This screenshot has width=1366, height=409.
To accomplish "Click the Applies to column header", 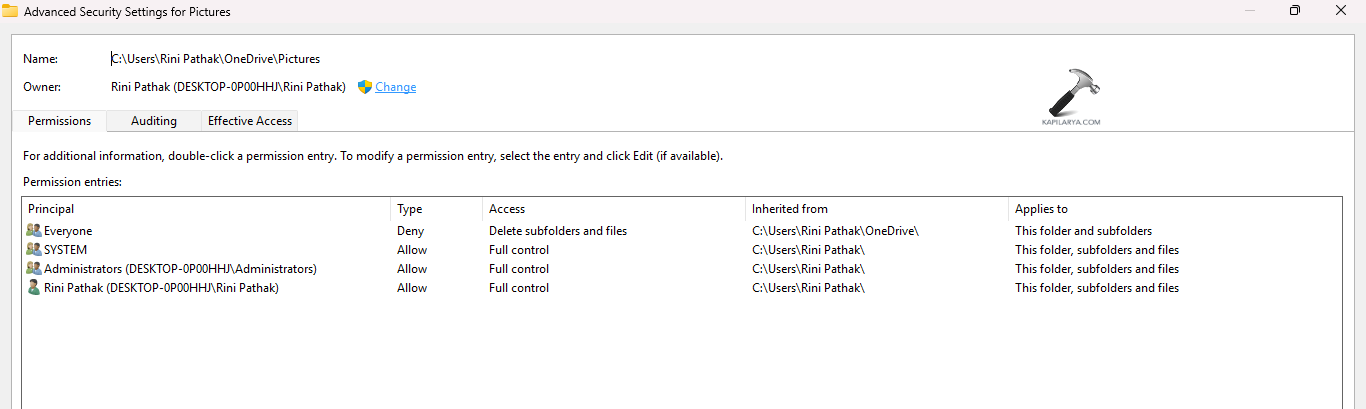I will click(x=1041, y=209).
